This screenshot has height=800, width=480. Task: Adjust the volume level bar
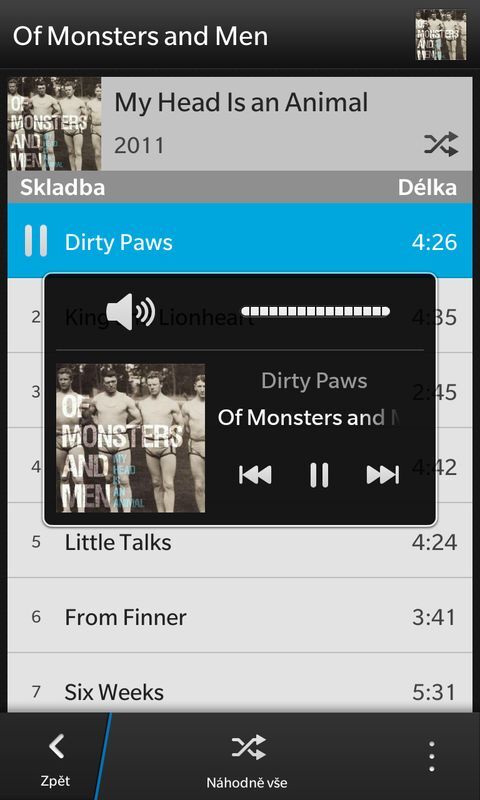point(315,312)
